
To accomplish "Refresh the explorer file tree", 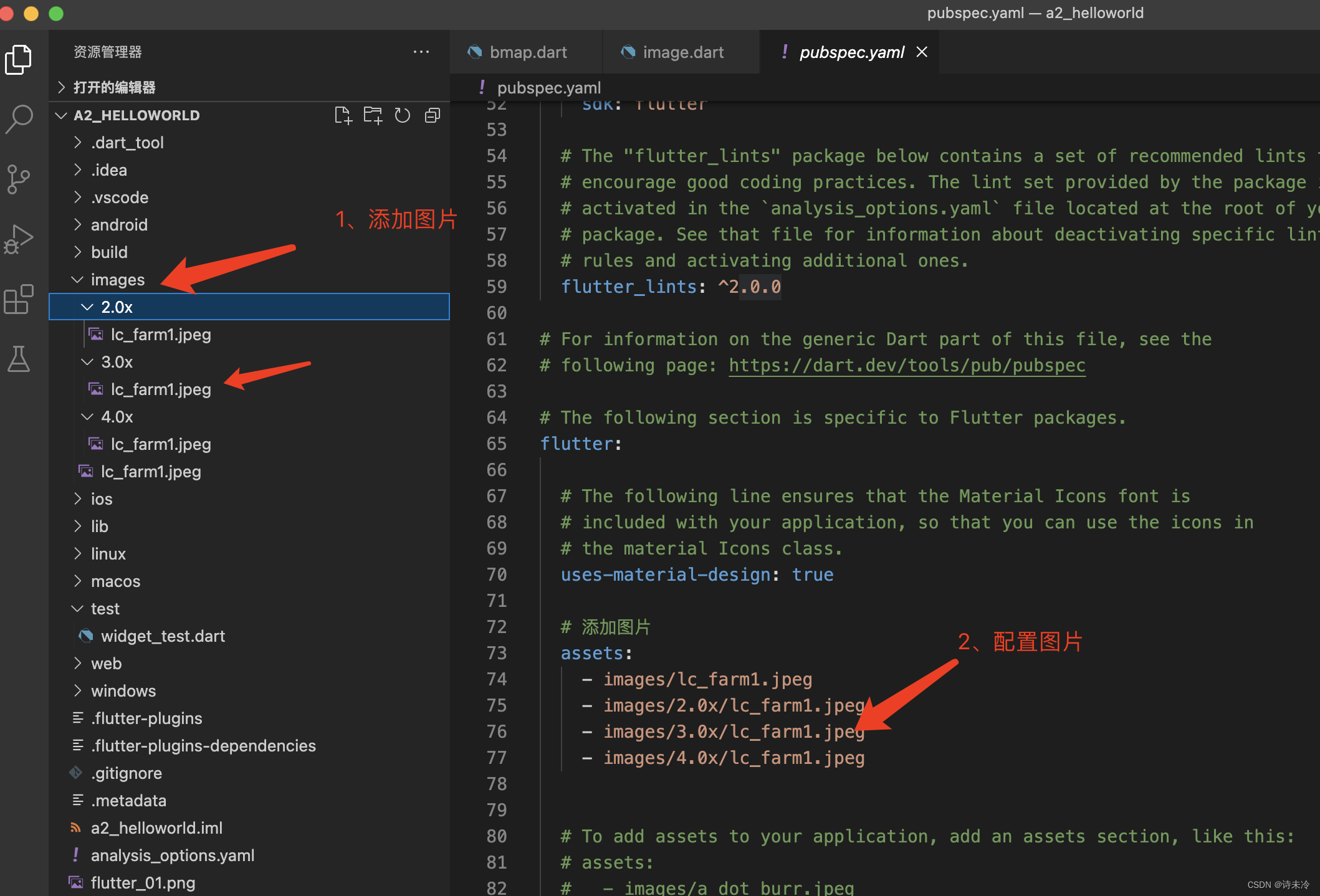I will (403, 115).
